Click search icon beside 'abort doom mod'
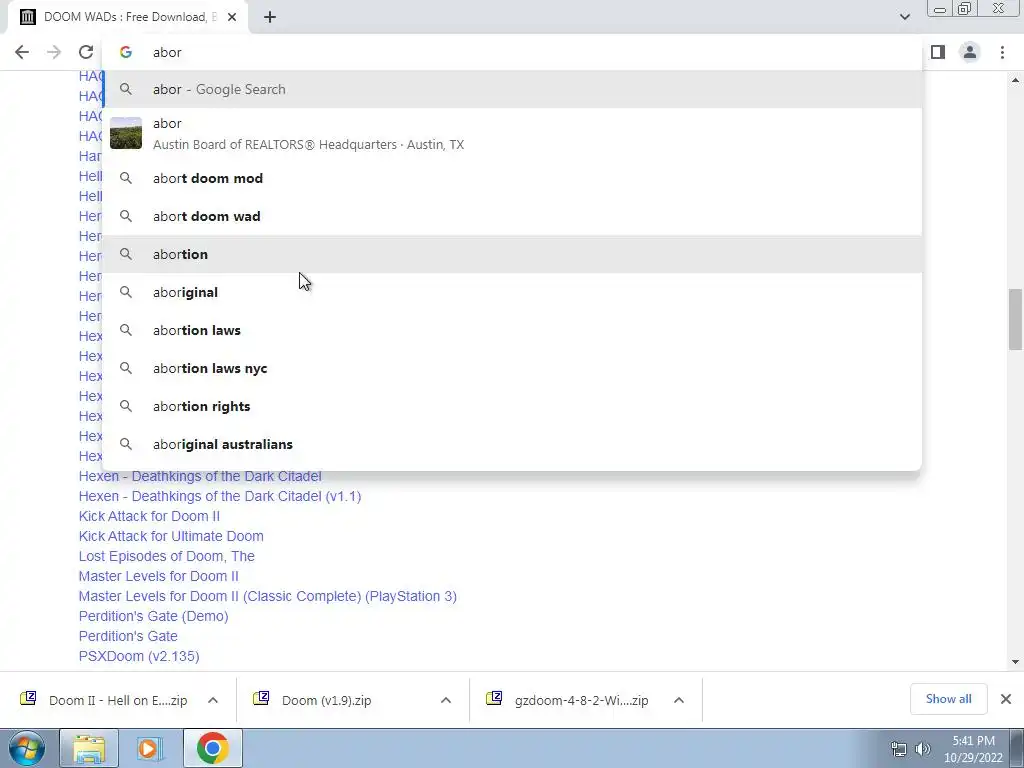1024x768 pixels. (x=126, y=178)
